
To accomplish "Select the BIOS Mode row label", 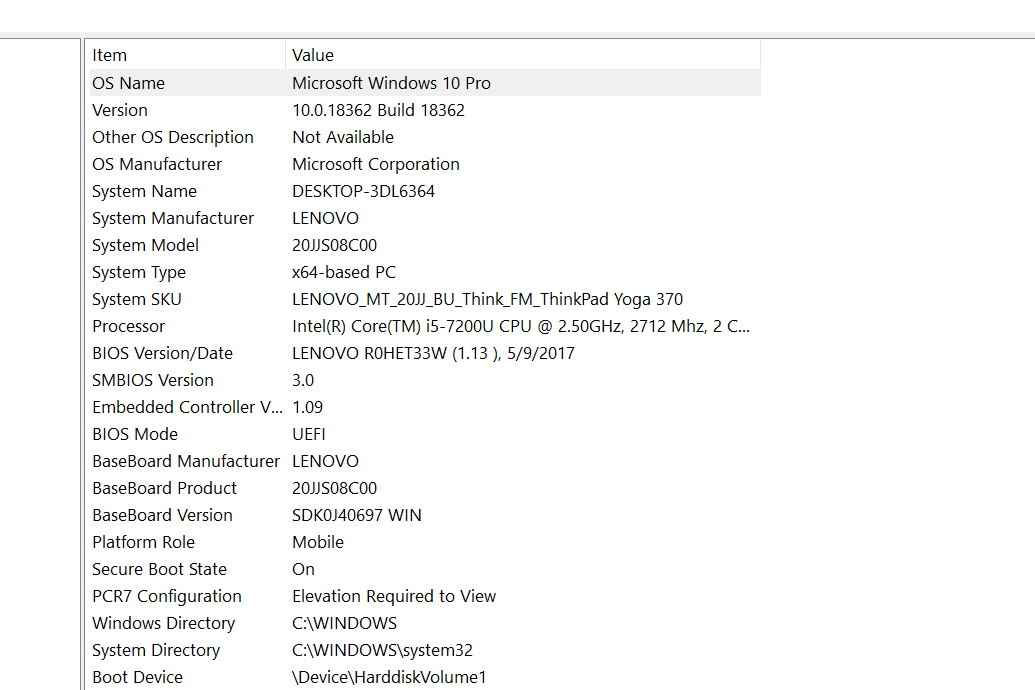I will tap(135, 435).
